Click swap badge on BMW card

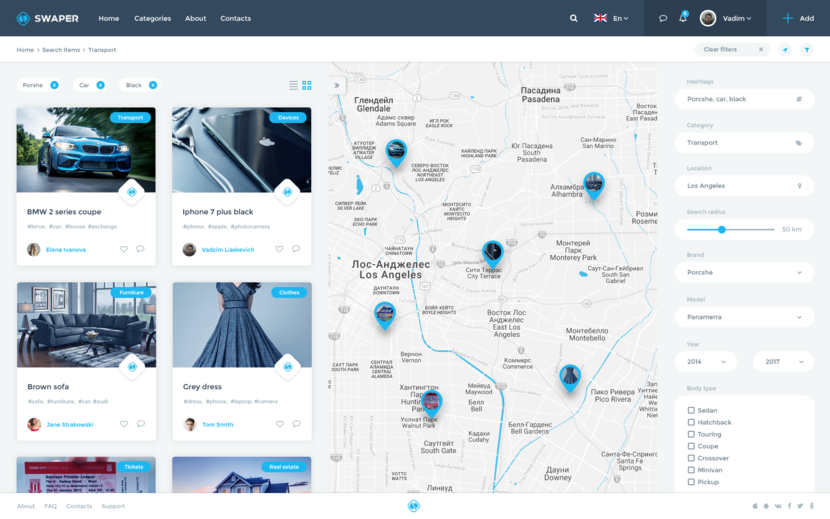(x=132, y=192)
